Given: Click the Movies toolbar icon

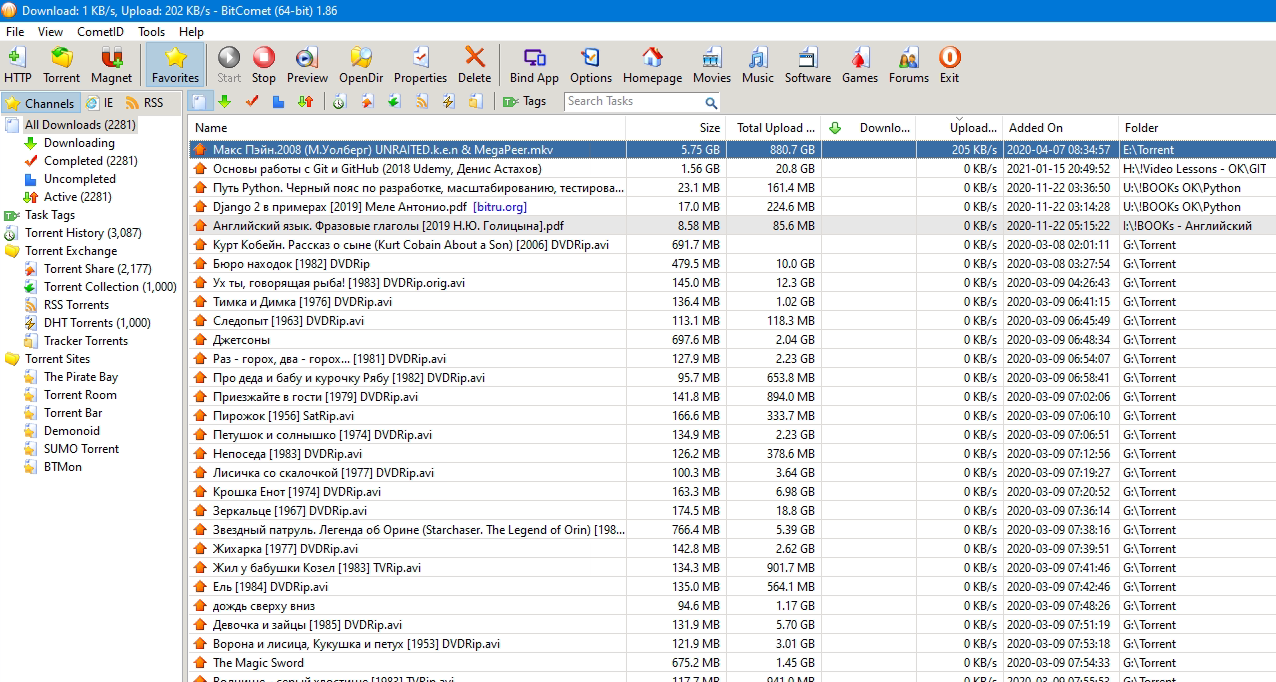Looking at the screenshot, I should tap(712, 65).
